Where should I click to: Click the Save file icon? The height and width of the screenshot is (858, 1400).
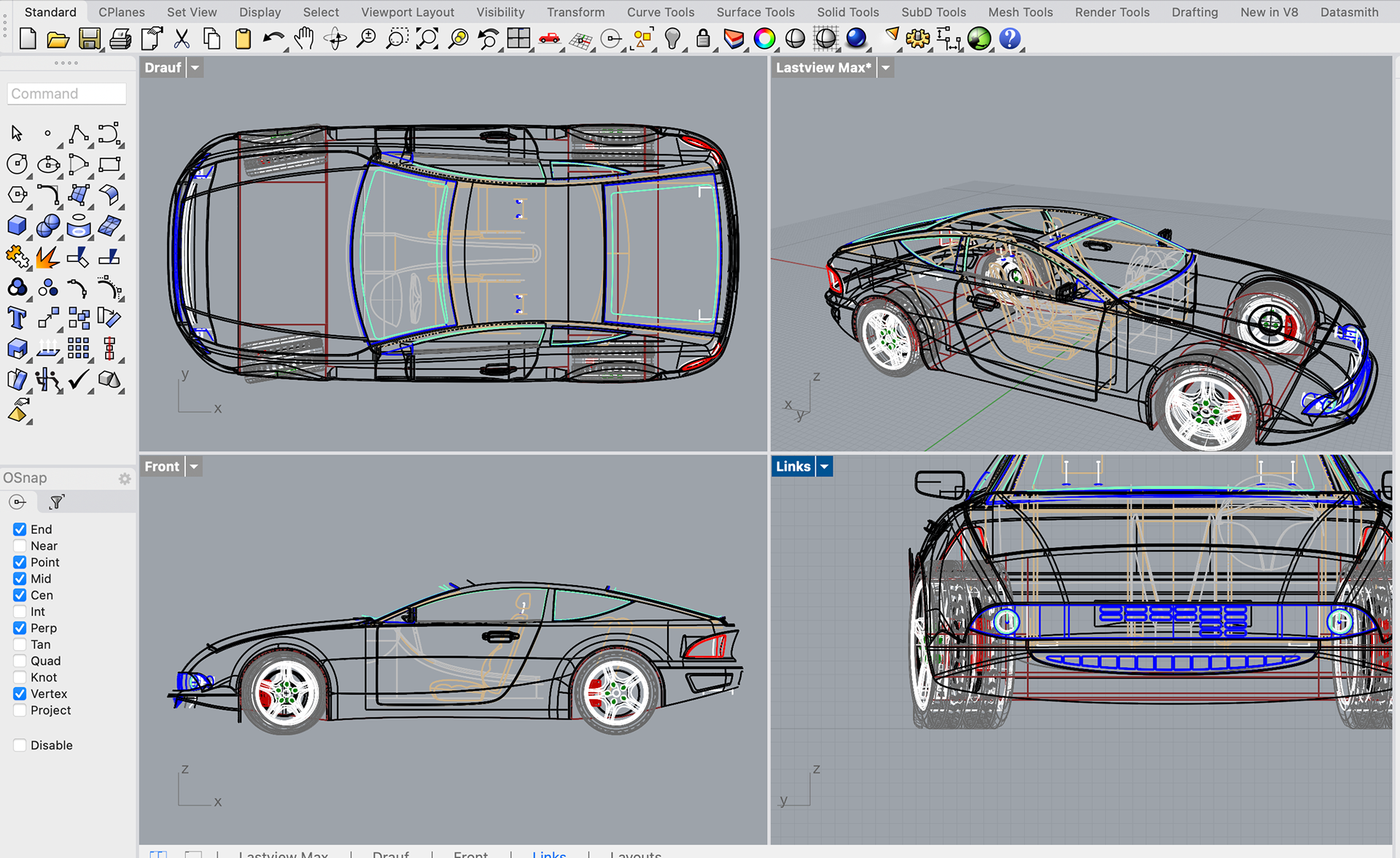point(89,39)
